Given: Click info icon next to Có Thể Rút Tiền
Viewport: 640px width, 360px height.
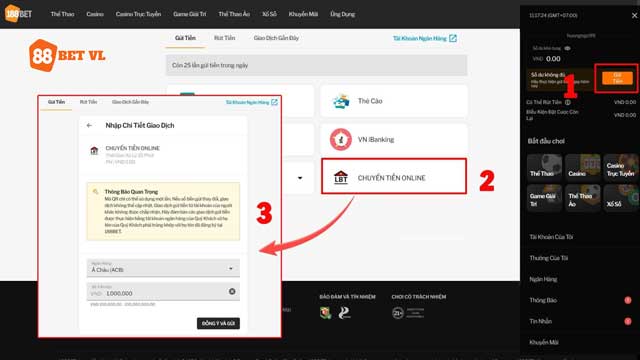Looking at the screenshot, I should (x=568, y=102).
